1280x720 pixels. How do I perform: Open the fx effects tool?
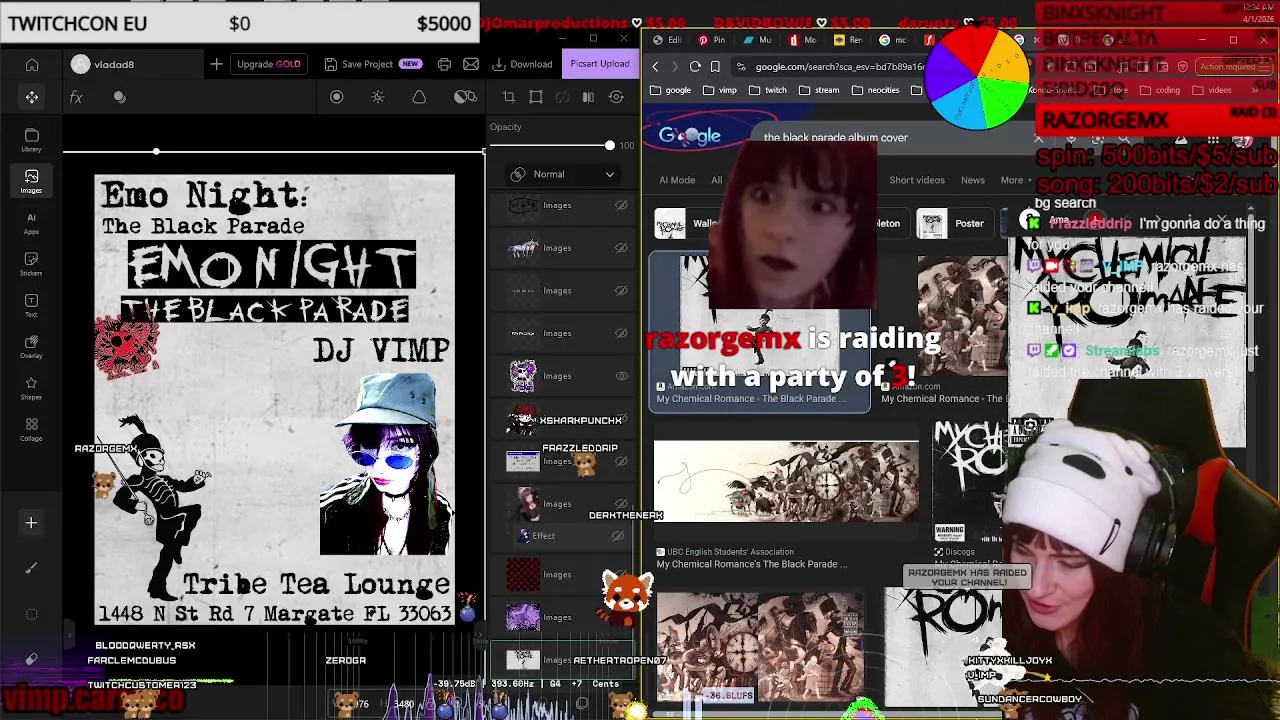76,97
